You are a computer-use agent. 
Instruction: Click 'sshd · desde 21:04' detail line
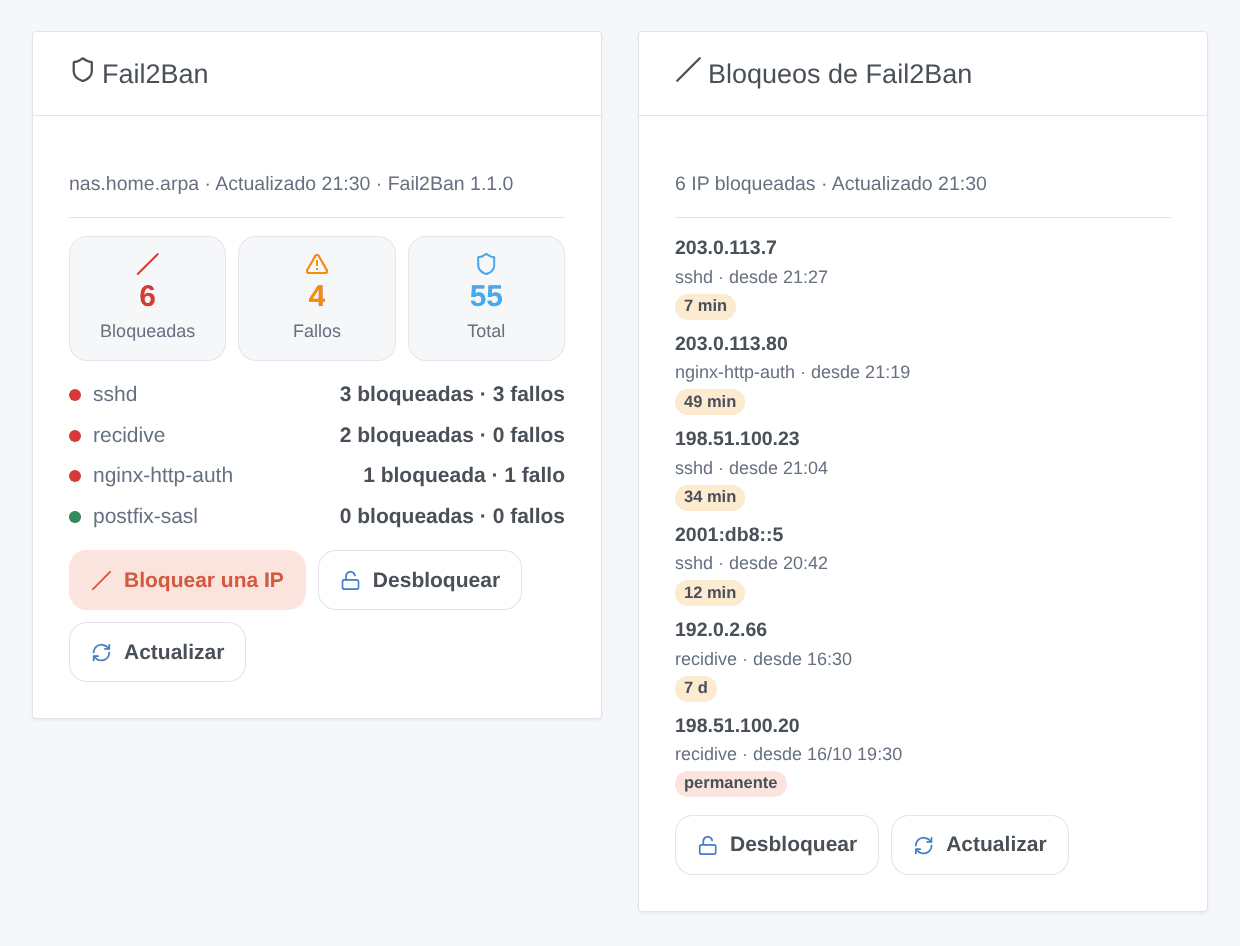click(751, 468)
